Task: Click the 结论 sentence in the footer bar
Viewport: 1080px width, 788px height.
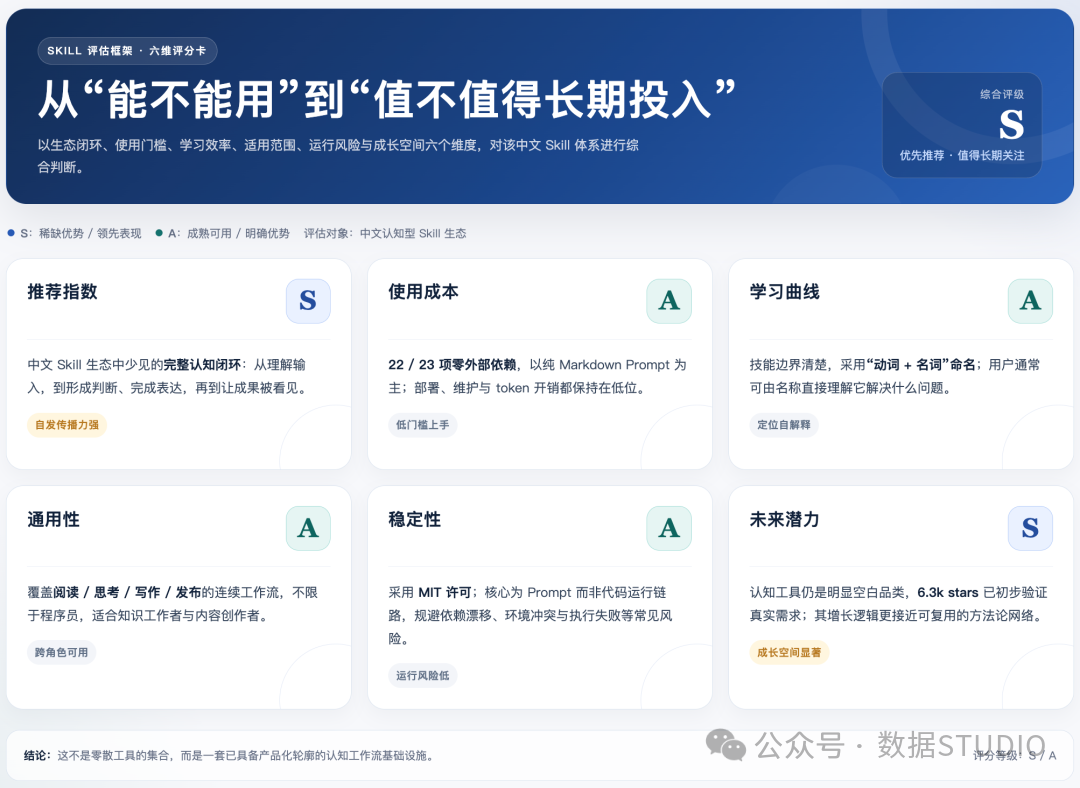Action: [229, 756]
